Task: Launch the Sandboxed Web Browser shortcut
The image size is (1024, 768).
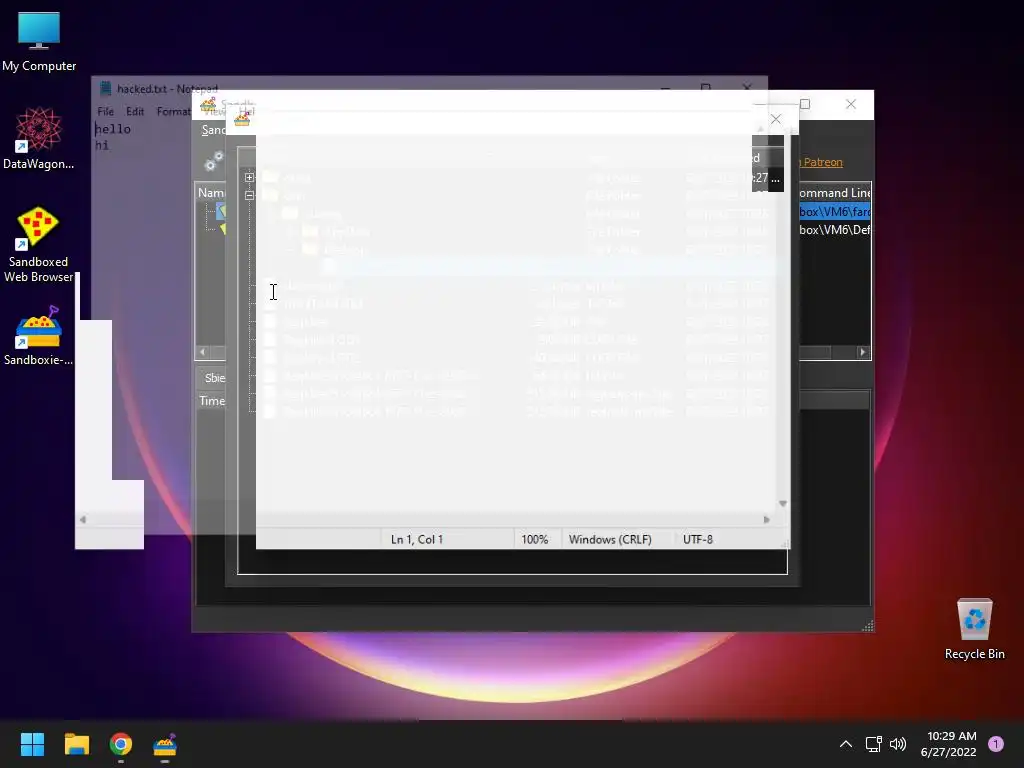Action: coord(38,245)
